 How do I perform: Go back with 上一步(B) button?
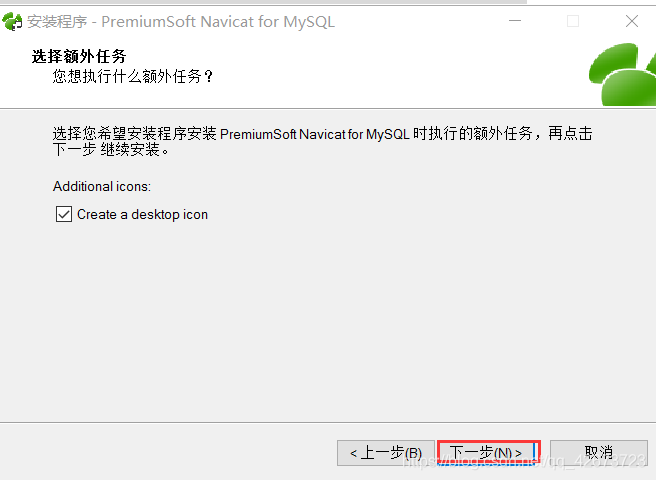[386, 453]
